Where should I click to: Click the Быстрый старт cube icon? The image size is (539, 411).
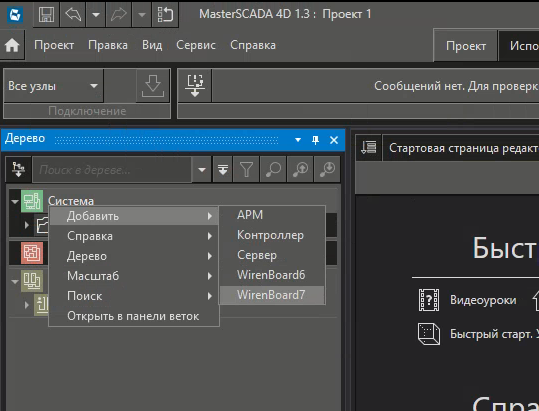point(429,334)
